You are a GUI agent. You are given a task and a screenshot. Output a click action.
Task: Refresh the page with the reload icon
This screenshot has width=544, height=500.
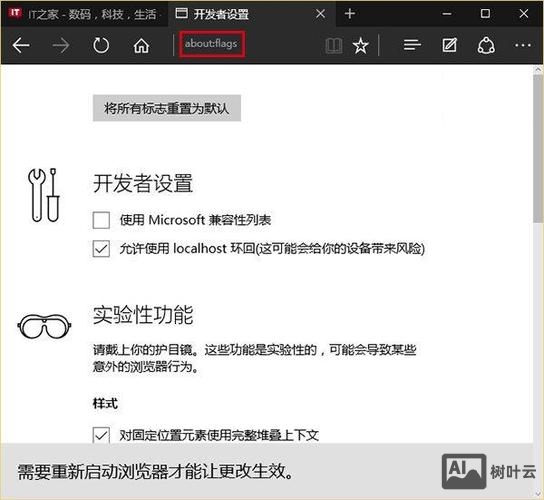pos(101,45)
